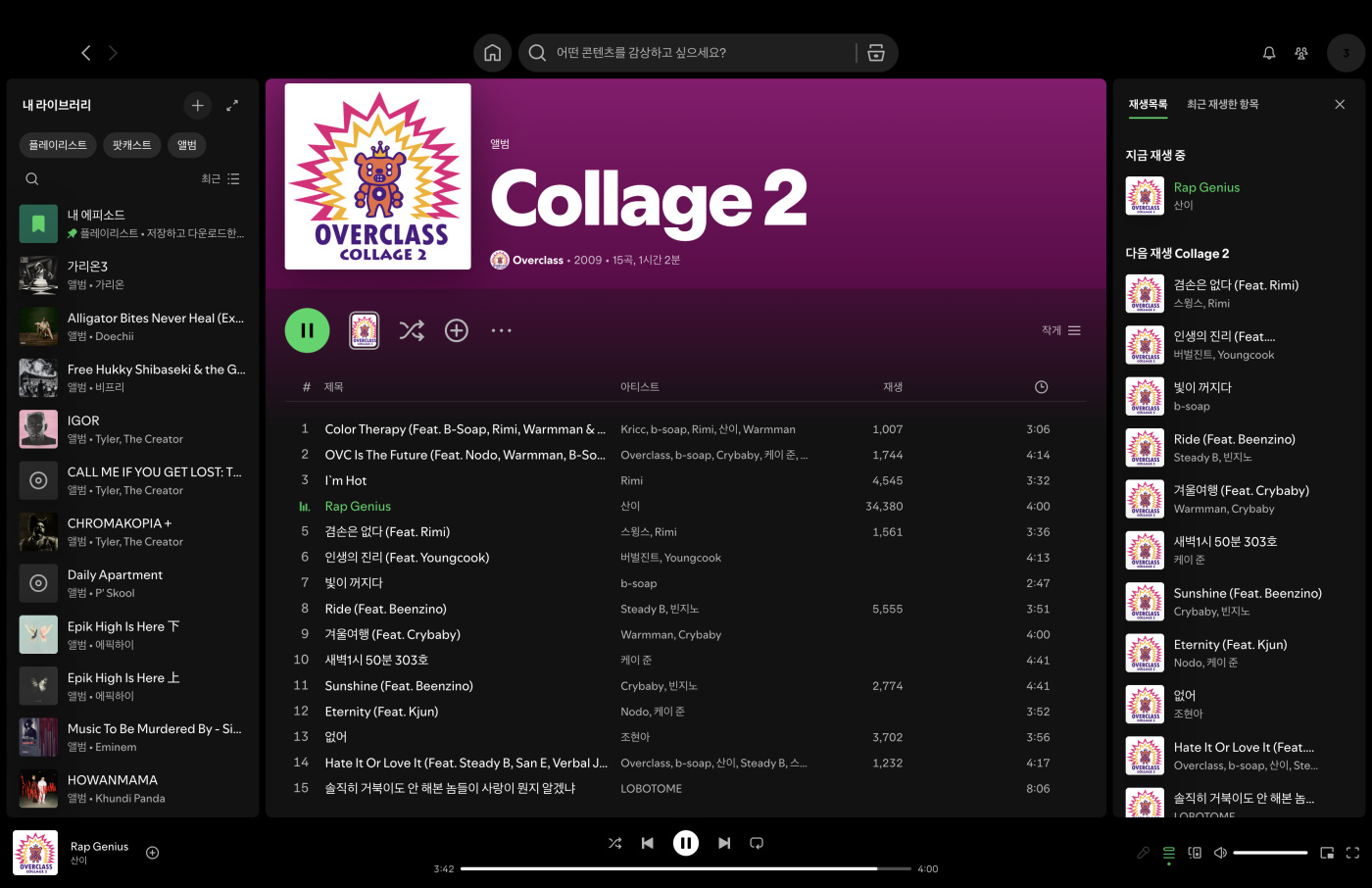Open the notifications bell
The width and height of the screenshot is (1372, 888).
1269,53
